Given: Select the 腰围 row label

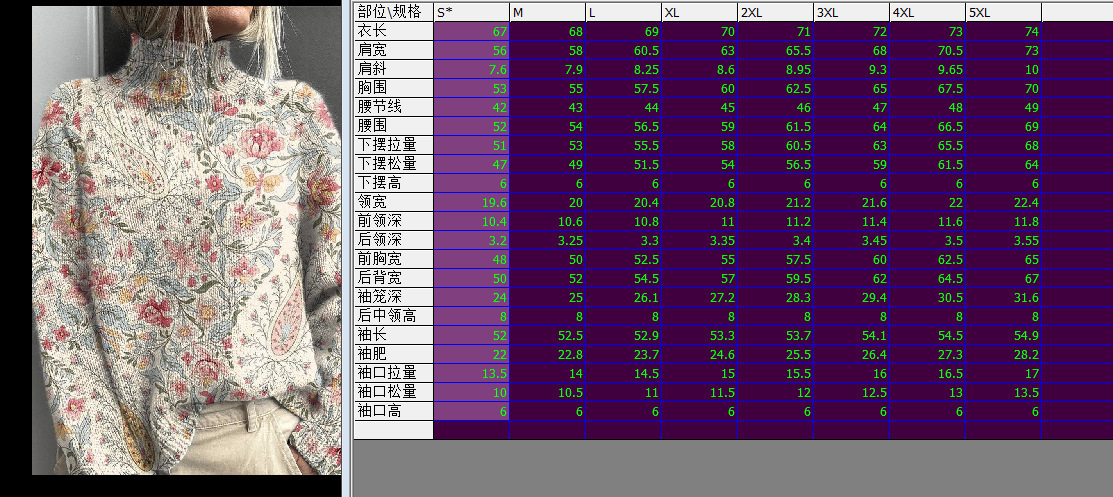Looking at the screenshot, I should 394,126.
